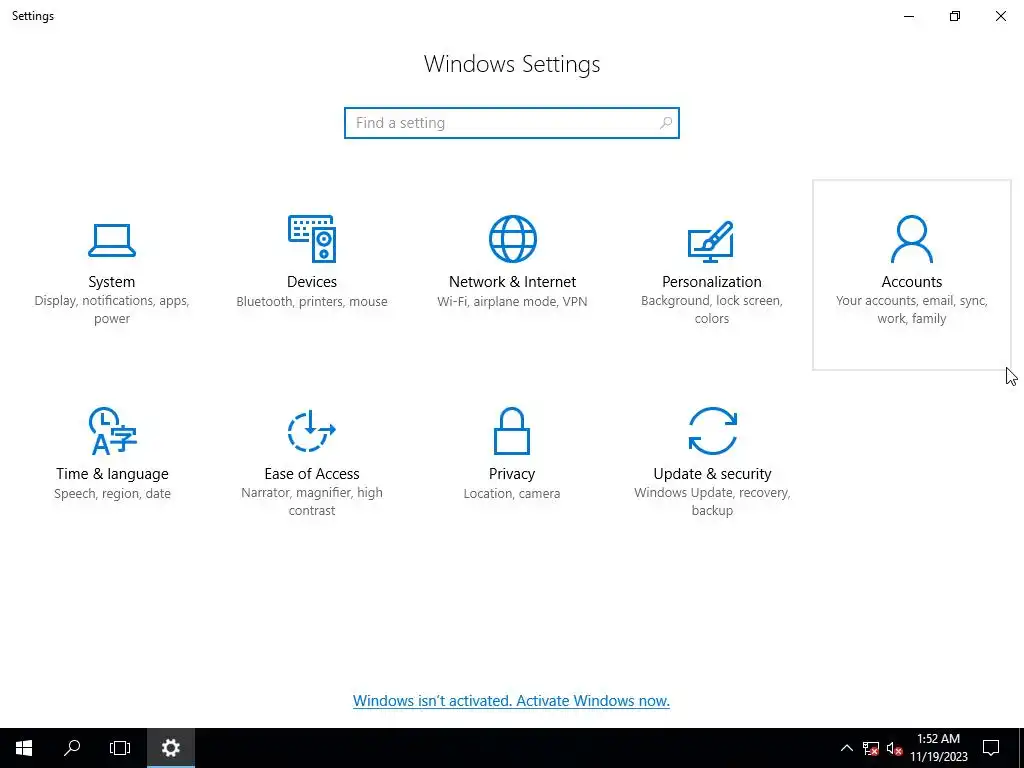The height and width of the screenshot is (768, 1024).
Task: Focus the Find a setting field
Action: [512, 123]
